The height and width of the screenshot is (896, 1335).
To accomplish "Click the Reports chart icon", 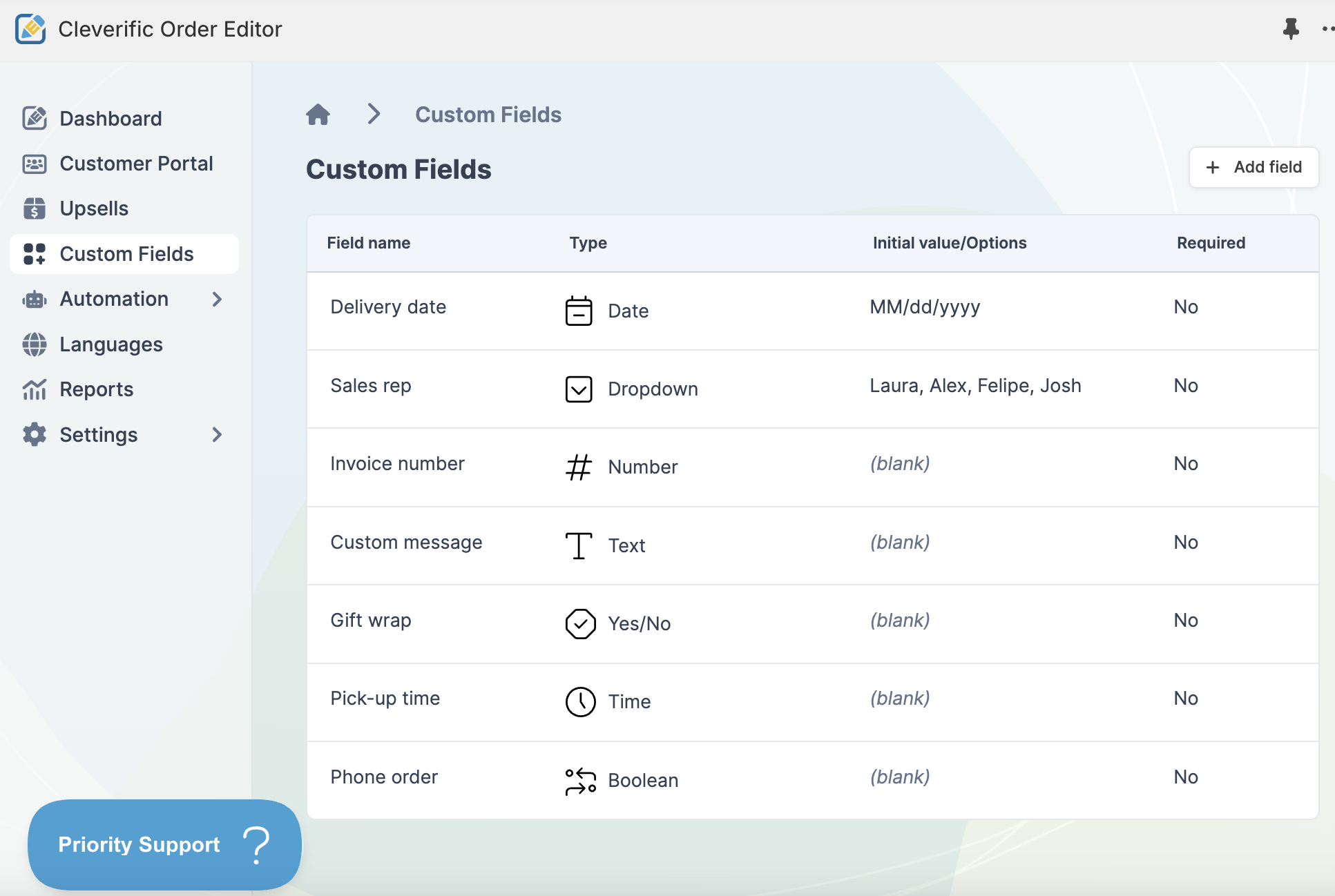I will 35,389.
